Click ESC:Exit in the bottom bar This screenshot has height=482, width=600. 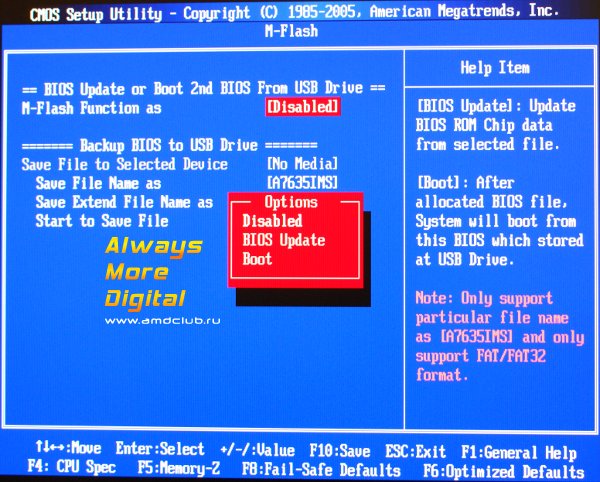click(415, 451)
